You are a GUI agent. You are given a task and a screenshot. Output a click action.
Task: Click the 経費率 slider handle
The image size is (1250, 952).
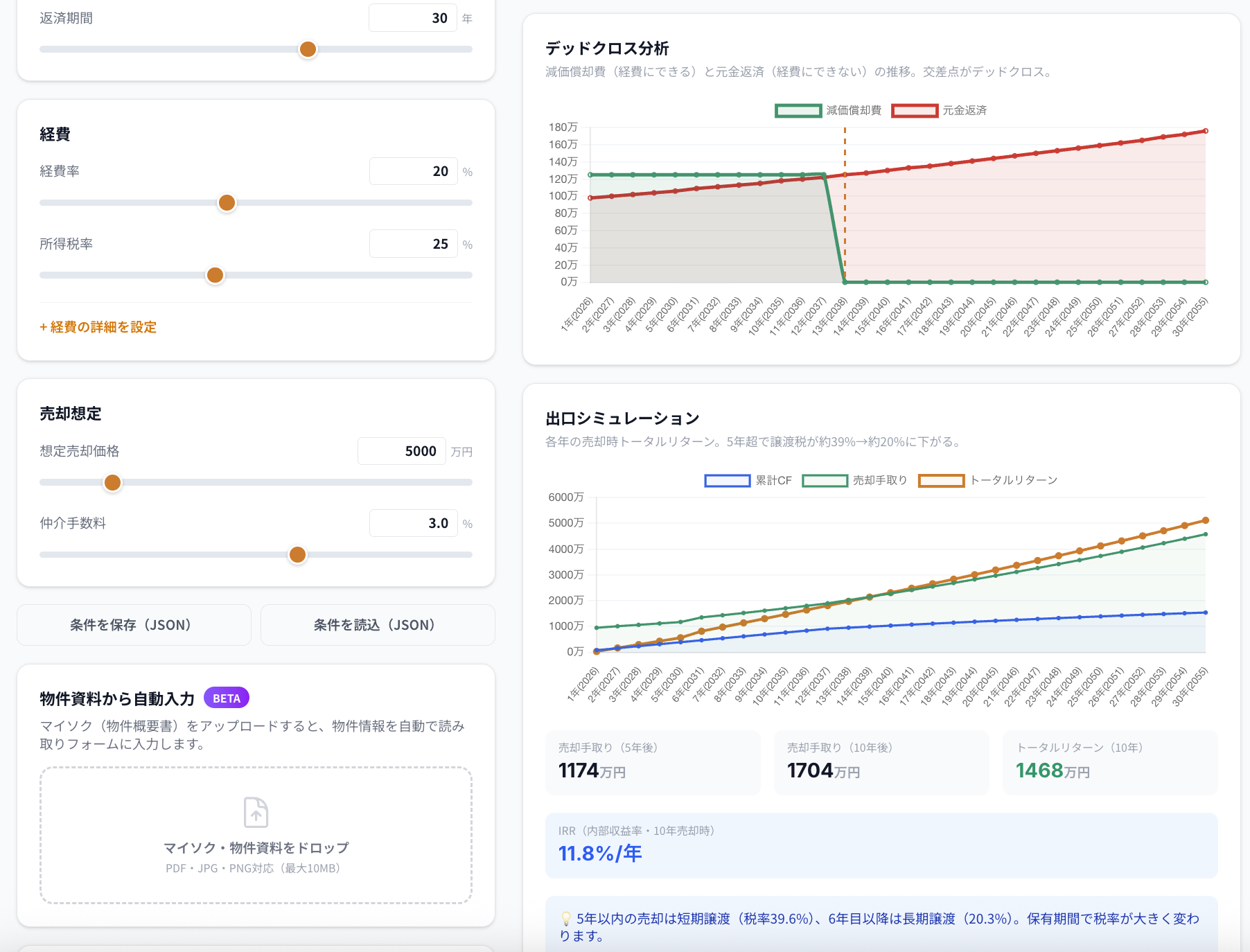(x=227, y=203)
